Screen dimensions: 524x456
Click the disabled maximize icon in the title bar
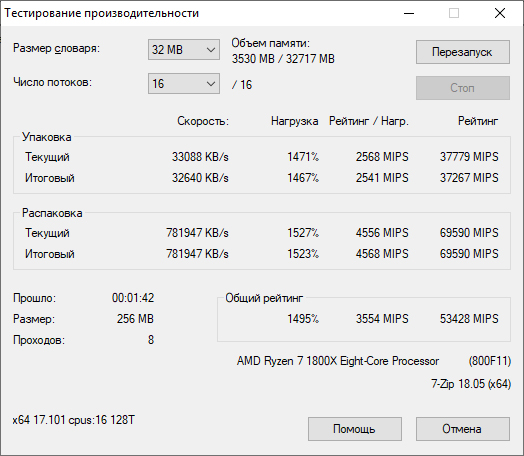point(454,13)
